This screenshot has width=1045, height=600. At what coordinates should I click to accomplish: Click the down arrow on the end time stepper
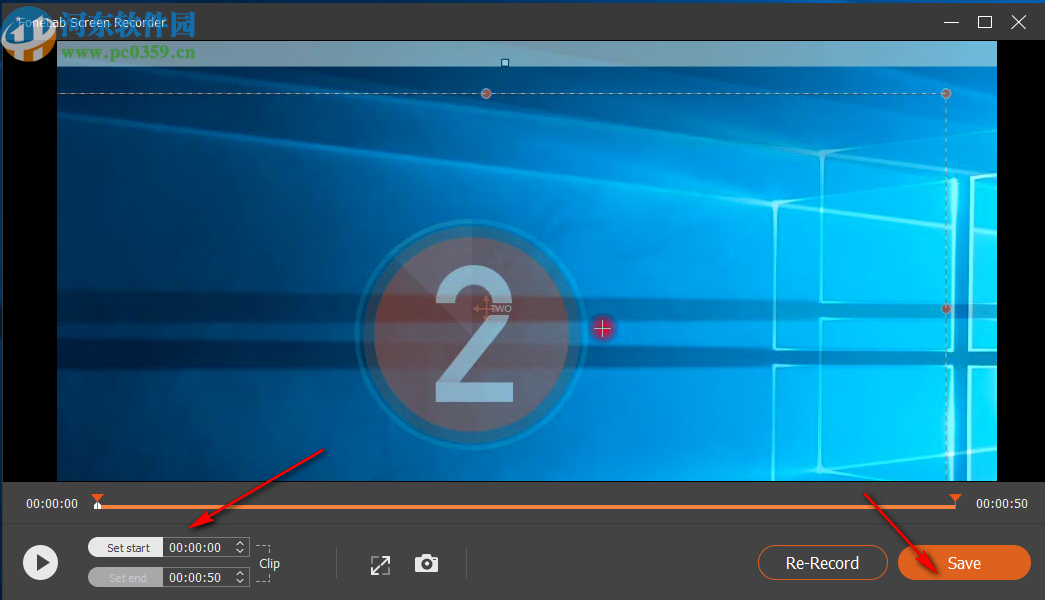tap(238, 581)
